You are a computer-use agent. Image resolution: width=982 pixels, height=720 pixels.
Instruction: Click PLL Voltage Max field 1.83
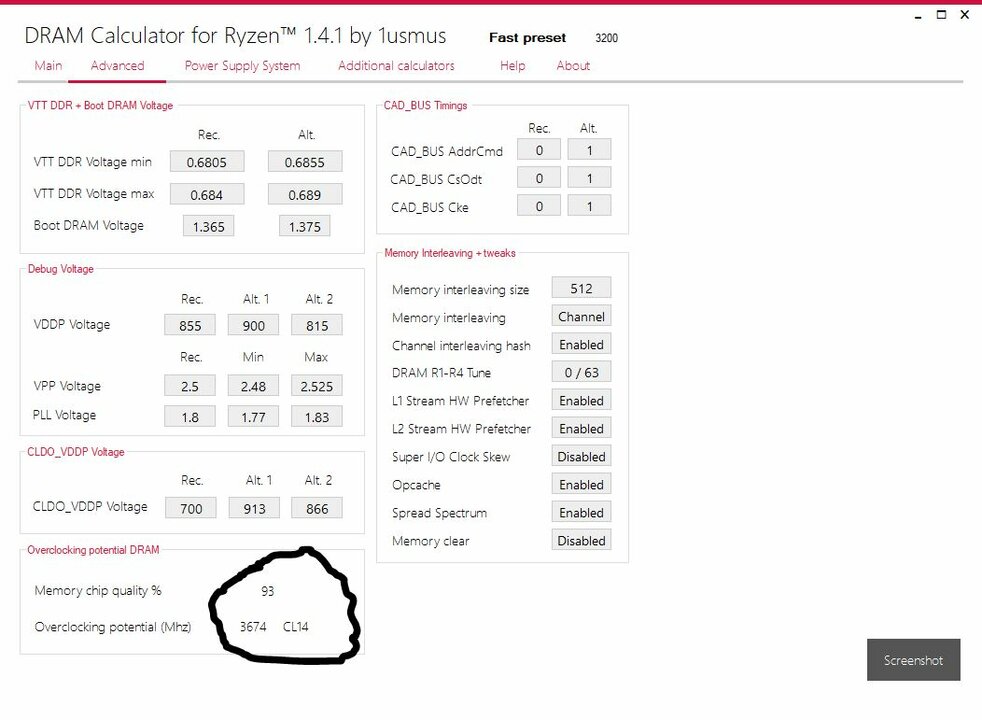(x=317, y=417)
